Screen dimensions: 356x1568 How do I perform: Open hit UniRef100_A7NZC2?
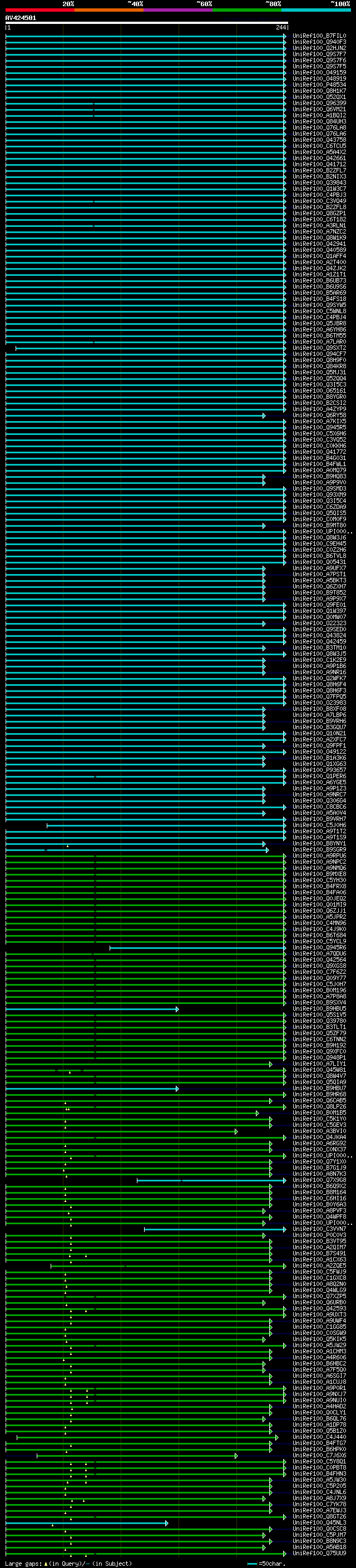(319, 231)
